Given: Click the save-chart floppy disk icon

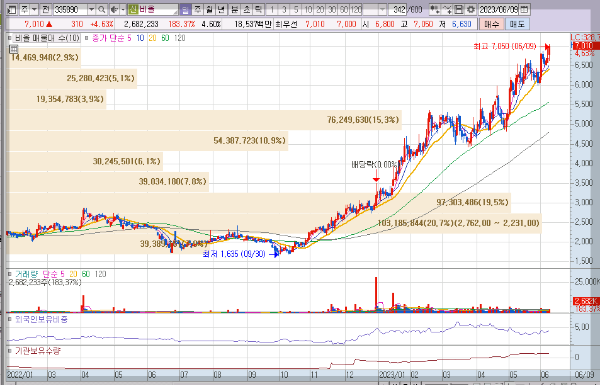Looking at the screenshot, I should (459, 9).
